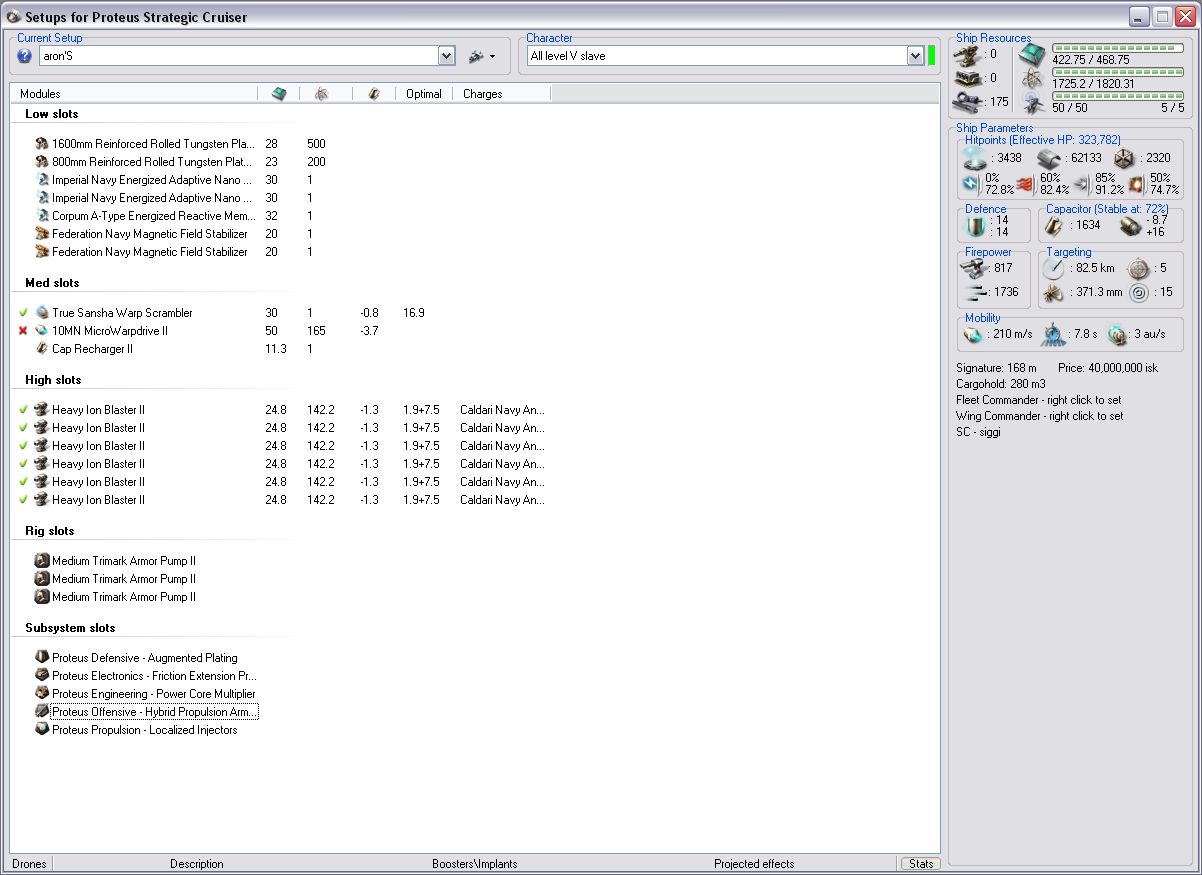
Task: Click the green indicator beside Character dropdown
Action: point(932,56)
